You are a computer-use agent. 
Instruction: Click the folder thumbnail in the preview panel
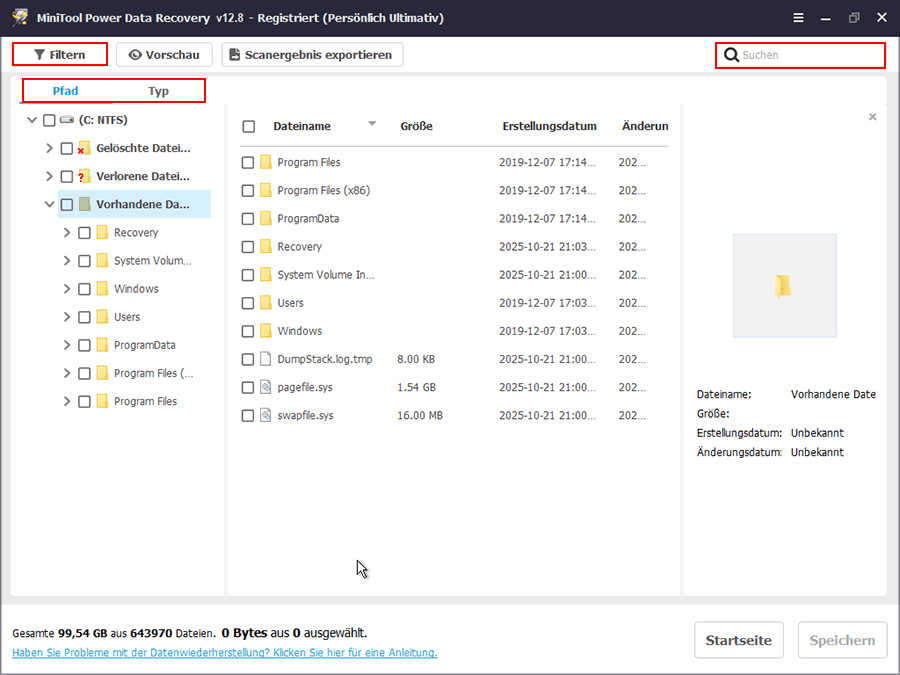[x=784, y=285]
